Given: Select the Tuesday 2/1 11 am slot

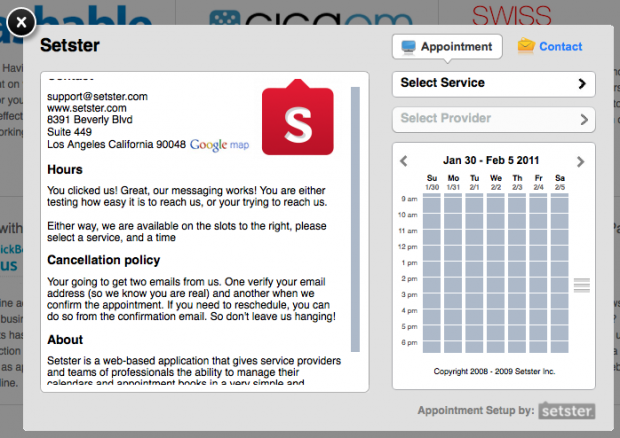Looking at the screenshot, I should click(x=474, y=236).
